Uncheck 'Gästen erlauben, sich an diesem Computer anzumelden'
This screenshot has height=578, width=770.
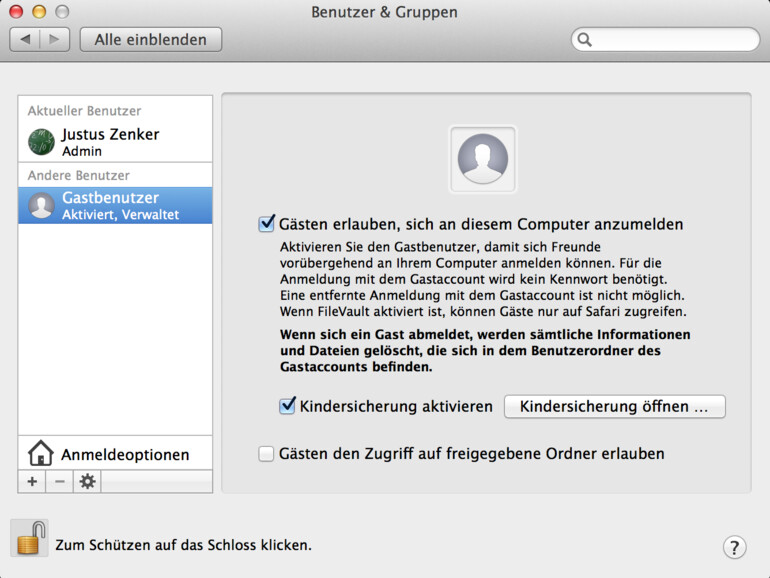266,224
